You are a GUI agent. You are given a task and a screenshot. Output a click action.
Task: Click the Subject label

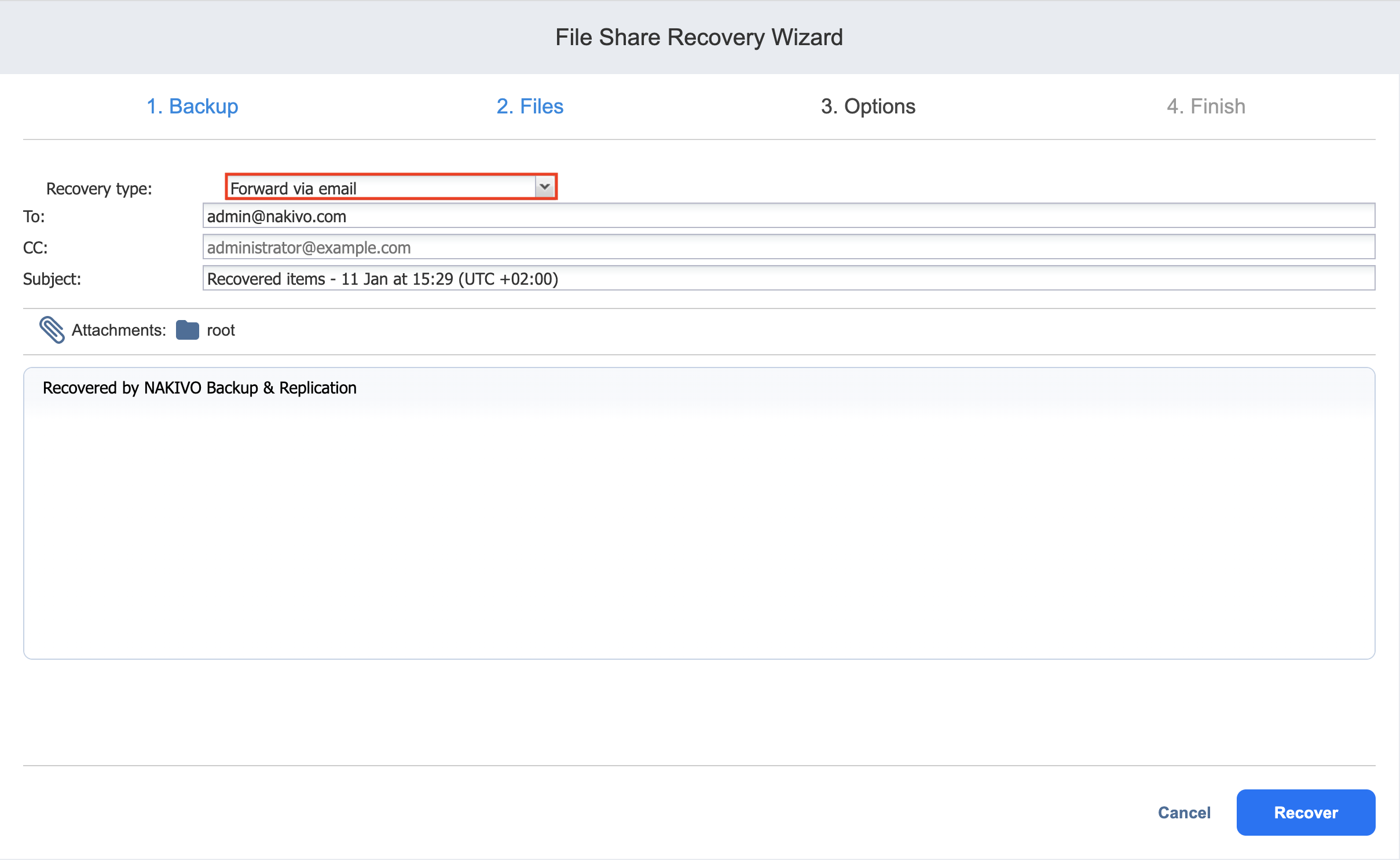[x=52, y=279]
